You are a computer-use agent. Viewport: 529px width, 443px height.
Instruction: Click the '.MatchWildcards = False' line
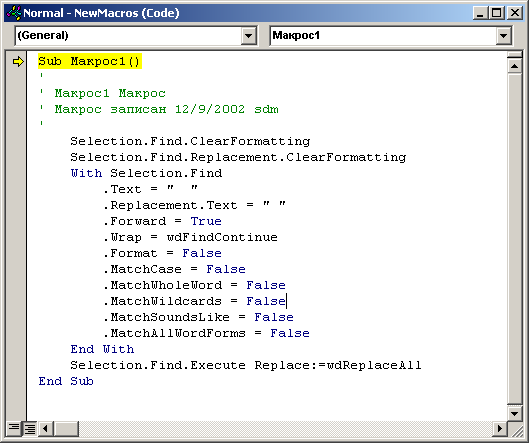pos(194,301)
